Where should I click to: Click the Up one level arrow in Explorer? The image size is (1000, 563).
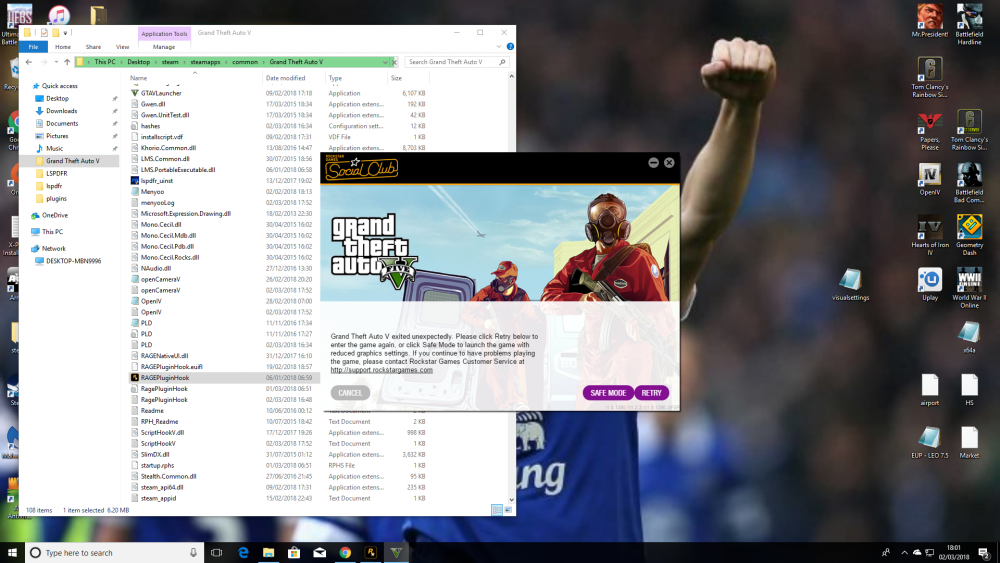pyautogui.click(x=67, y=62)
